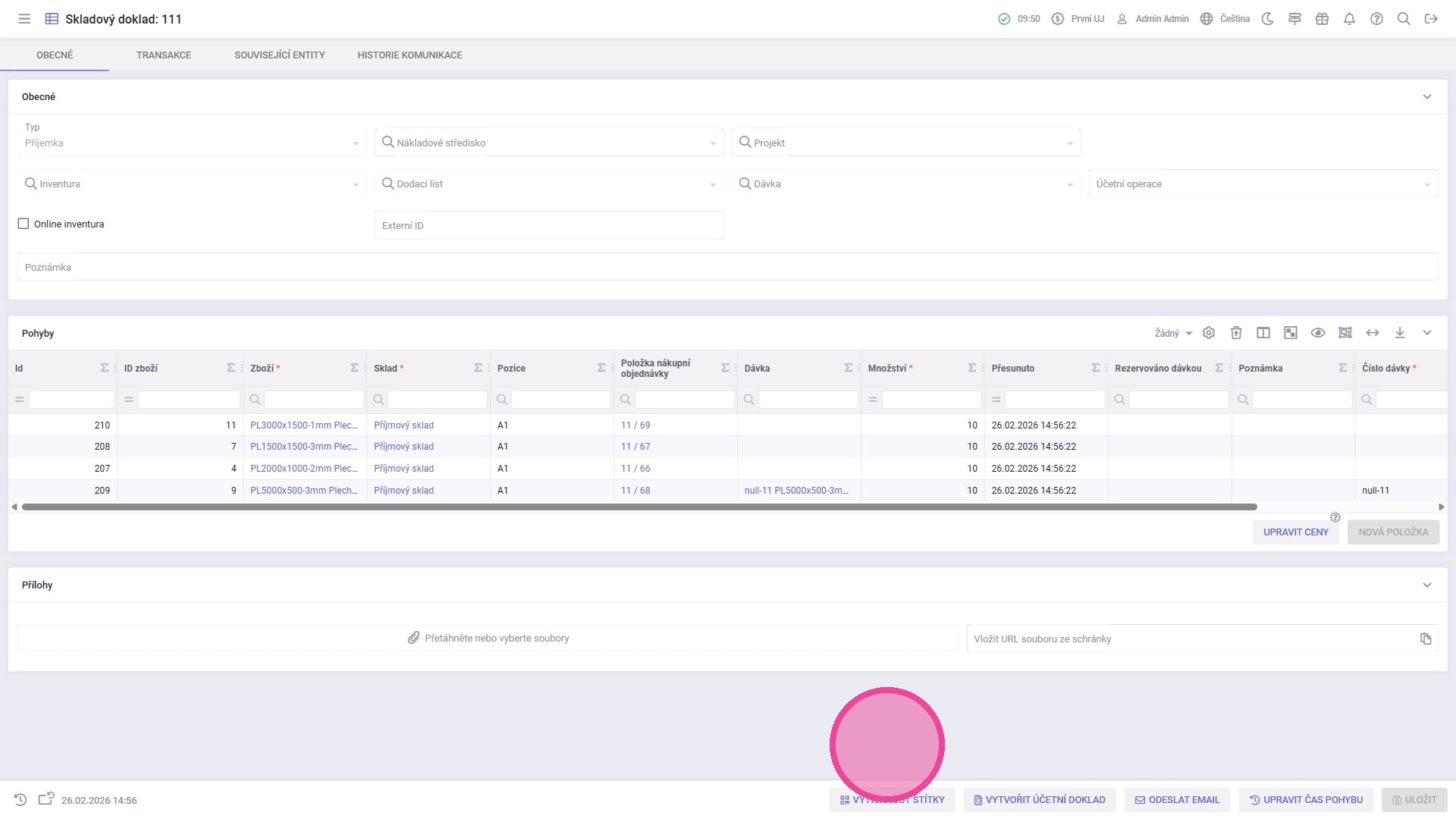Viewport: 1456px width, 819px height.
Task: Switch to the TRANSAKCE tab
Action: (x=164, y=55)
